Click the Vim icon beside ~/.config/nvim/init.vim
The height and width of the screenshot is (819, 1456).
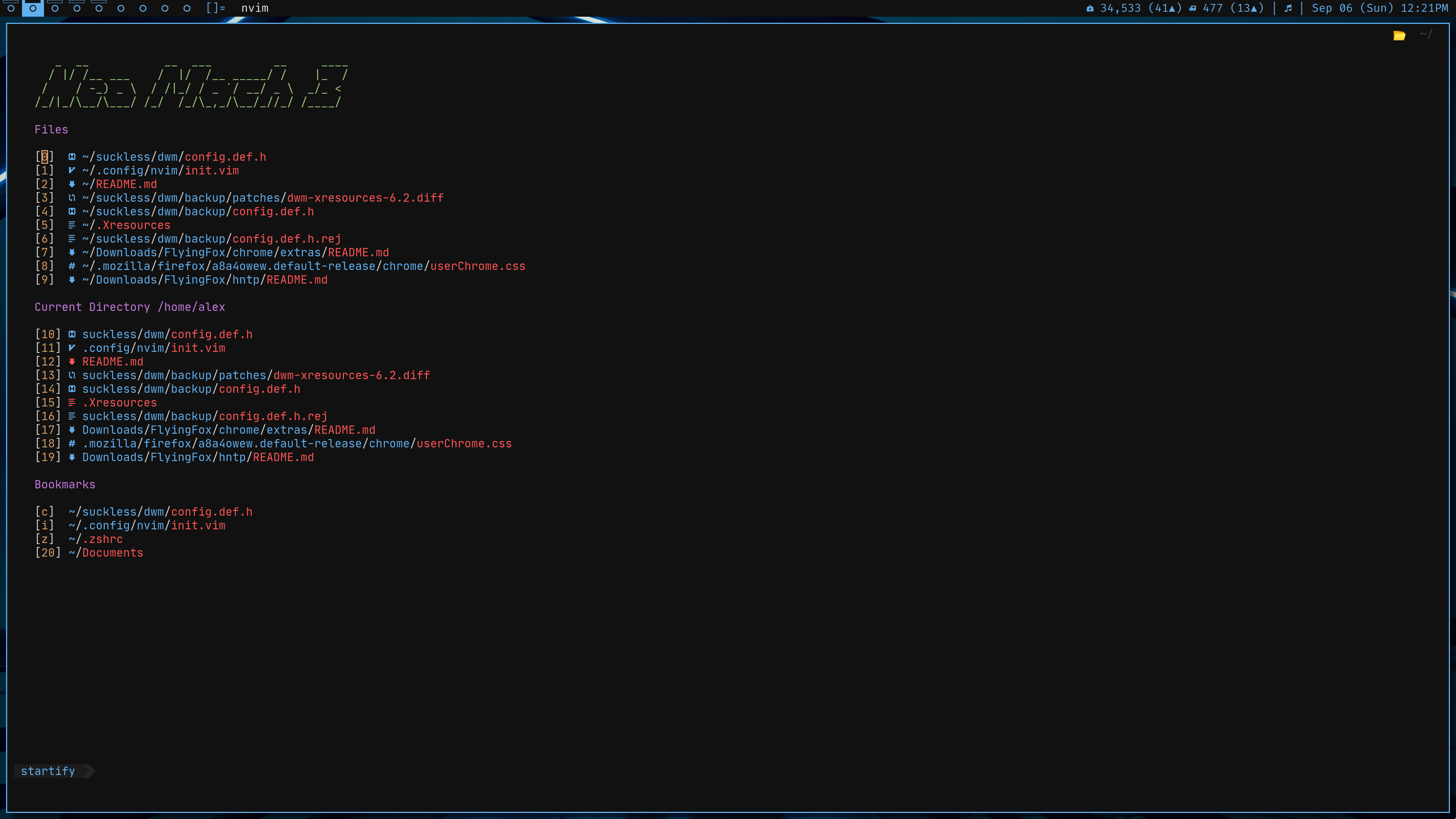click(x=72, y=171)
